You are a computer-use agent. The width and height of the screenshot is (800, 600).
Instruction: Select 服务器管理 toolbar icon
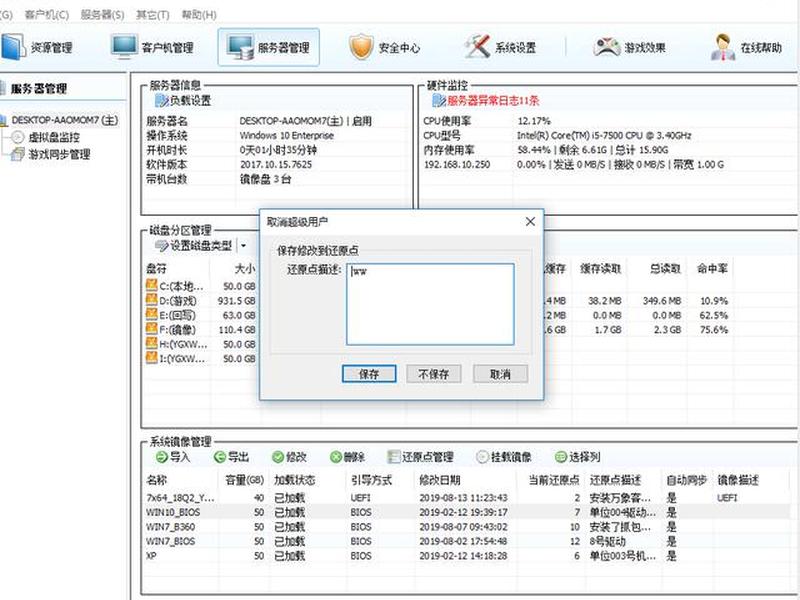[x=240, y=47]
